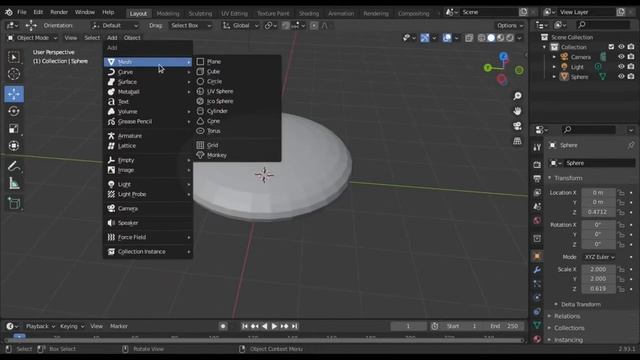Activate the Transform tool
Screen dimensions: 640x360
click(14, 146)
